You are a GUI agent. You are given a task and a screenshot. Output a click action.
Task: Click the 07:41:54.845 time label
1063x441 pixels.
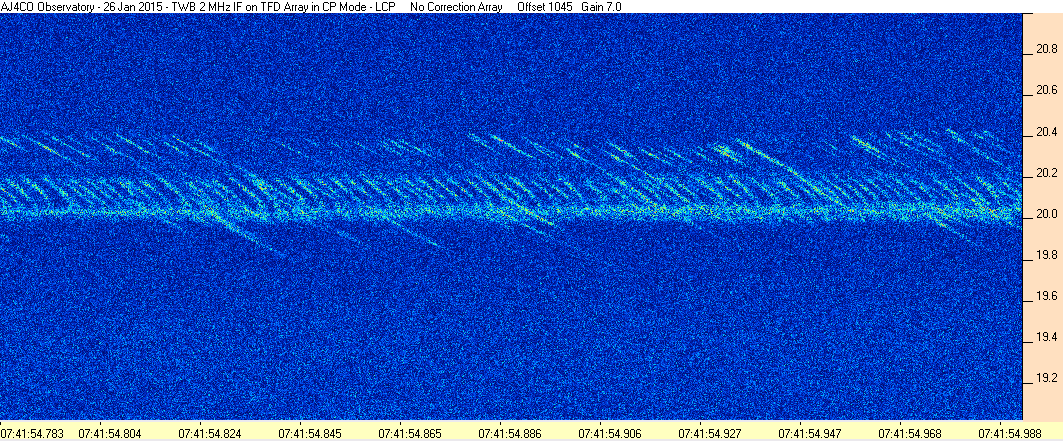pos(308,432)
